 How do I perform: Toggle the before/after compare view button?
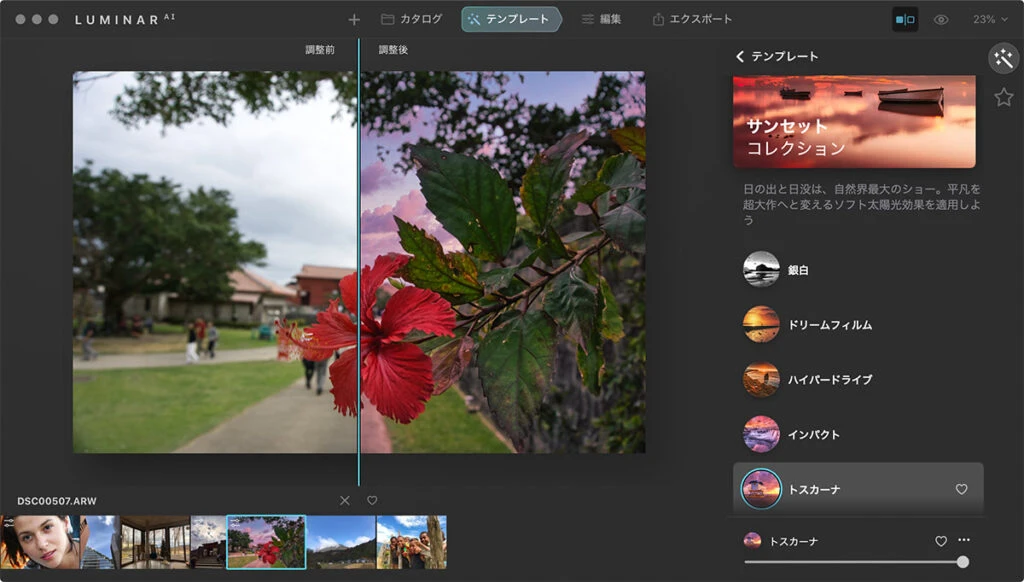point(905,20)
